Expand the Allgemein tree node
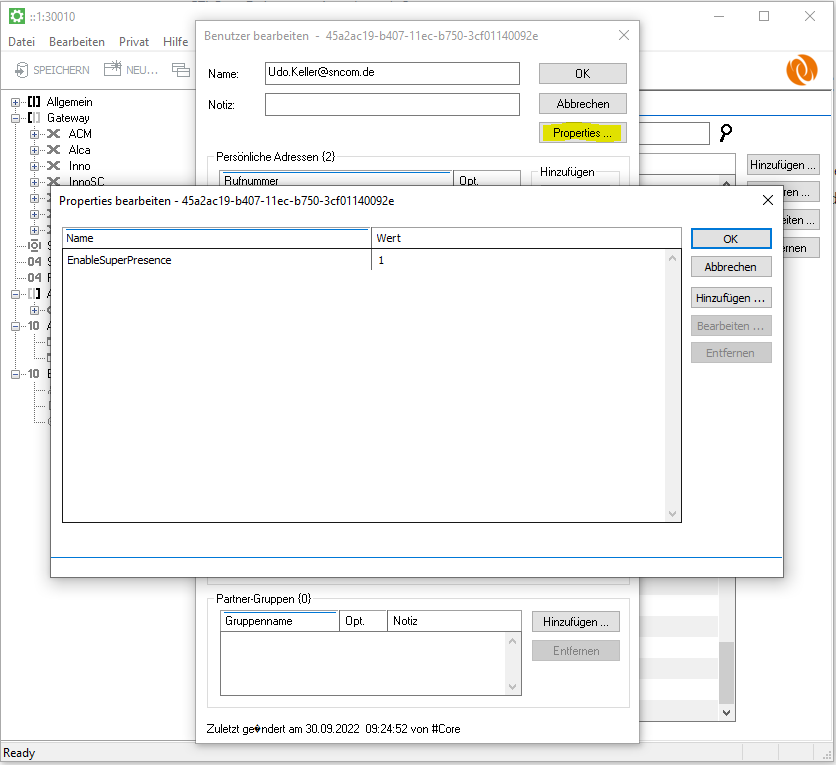 pyautogui.click(x=16, y=102)
